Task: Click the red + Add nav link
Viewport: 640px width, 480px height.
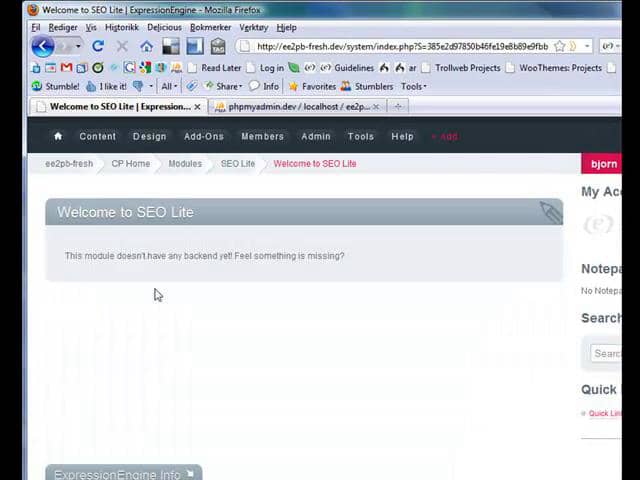Action: [x=445, y=136]
